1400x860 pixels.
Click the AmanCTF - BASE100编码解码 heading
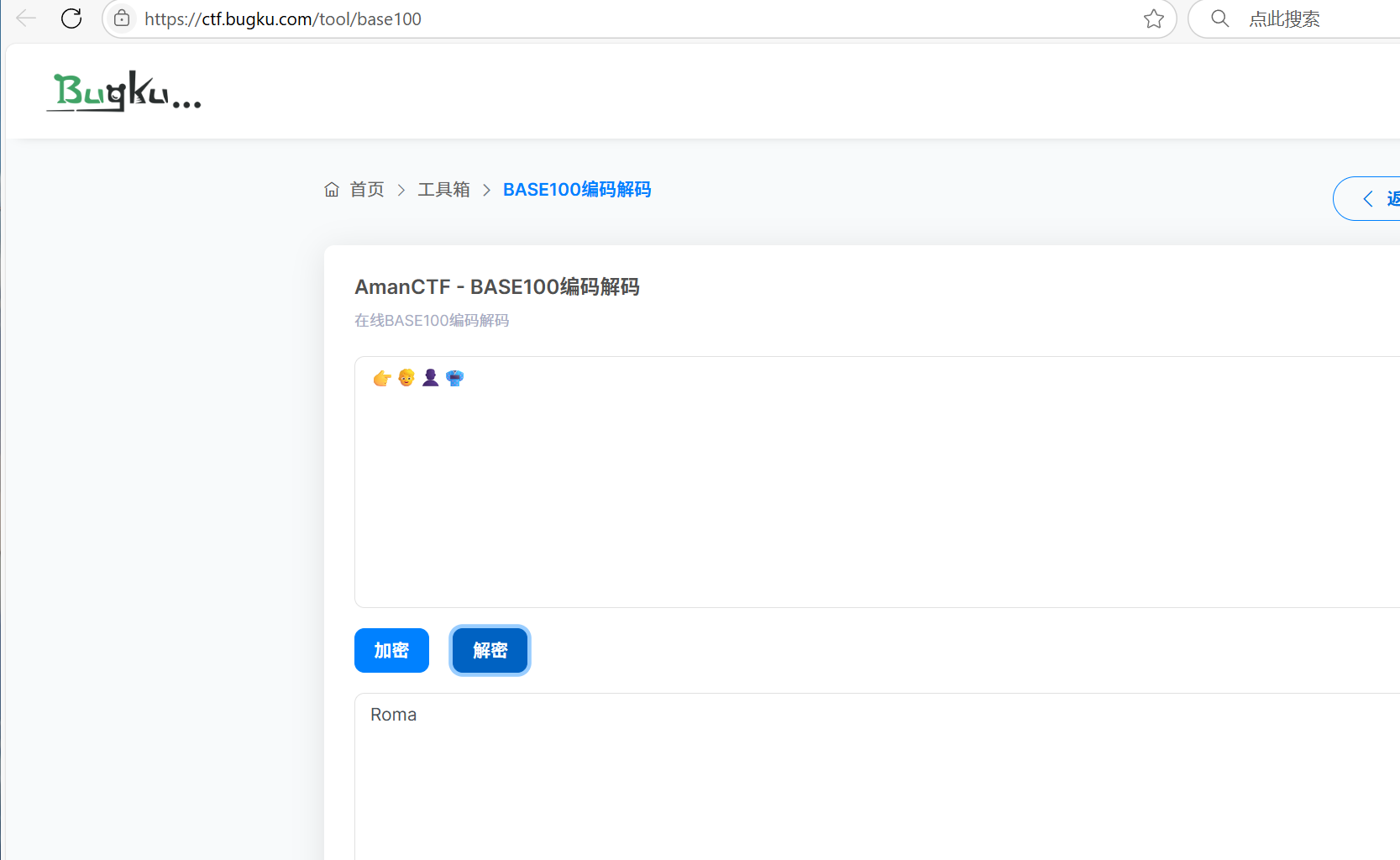496,287
